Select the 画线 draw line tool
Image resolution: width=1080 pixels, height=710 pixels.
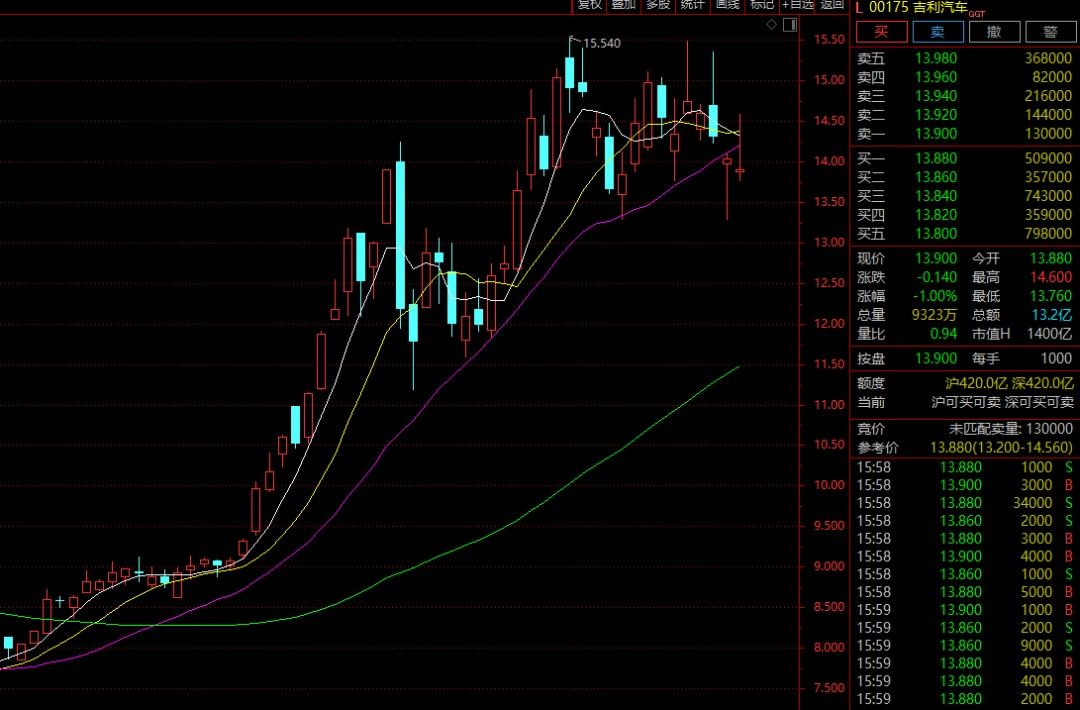(727, 5)
